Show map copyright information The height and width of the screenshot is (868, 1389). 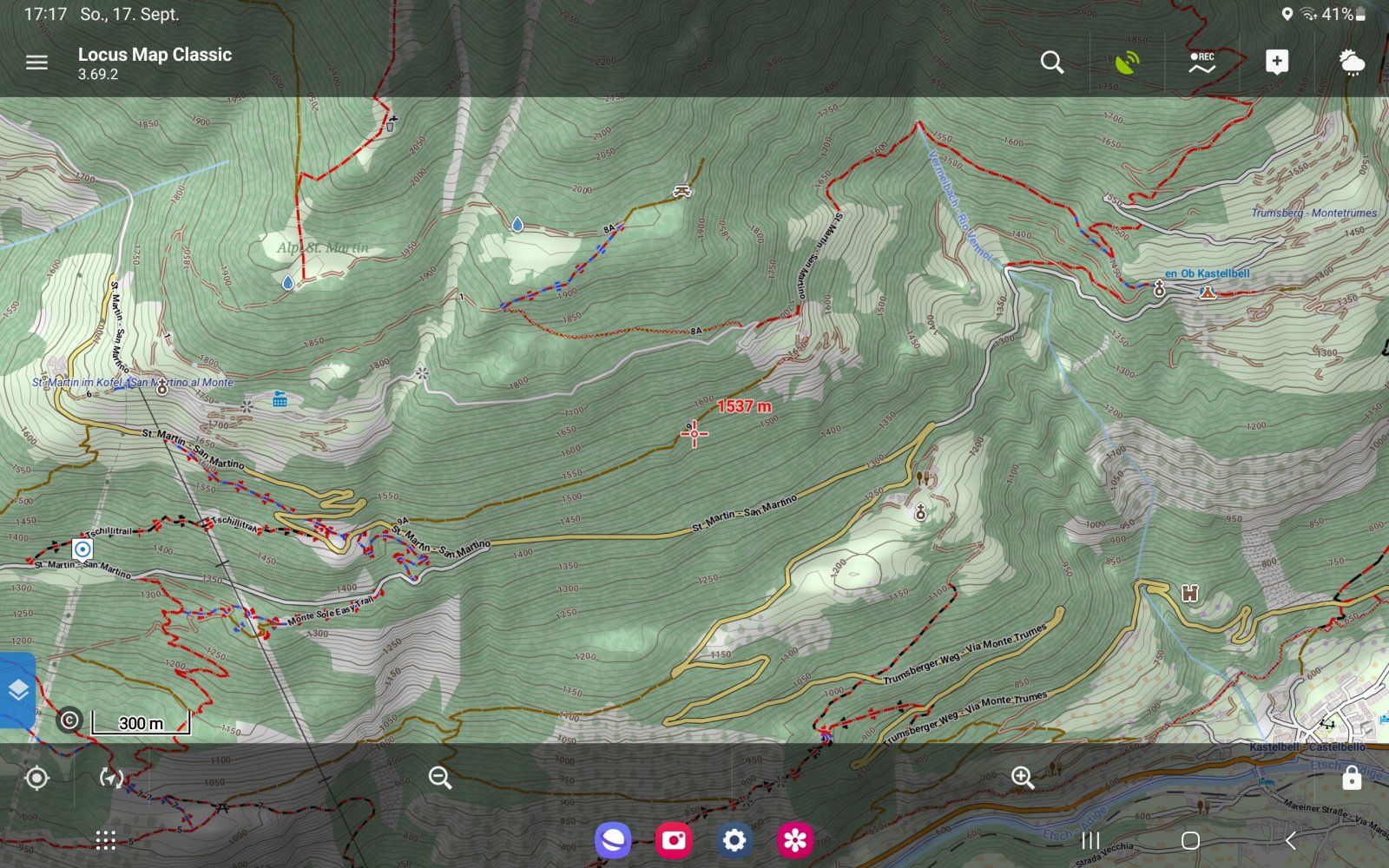click(69, 720)
